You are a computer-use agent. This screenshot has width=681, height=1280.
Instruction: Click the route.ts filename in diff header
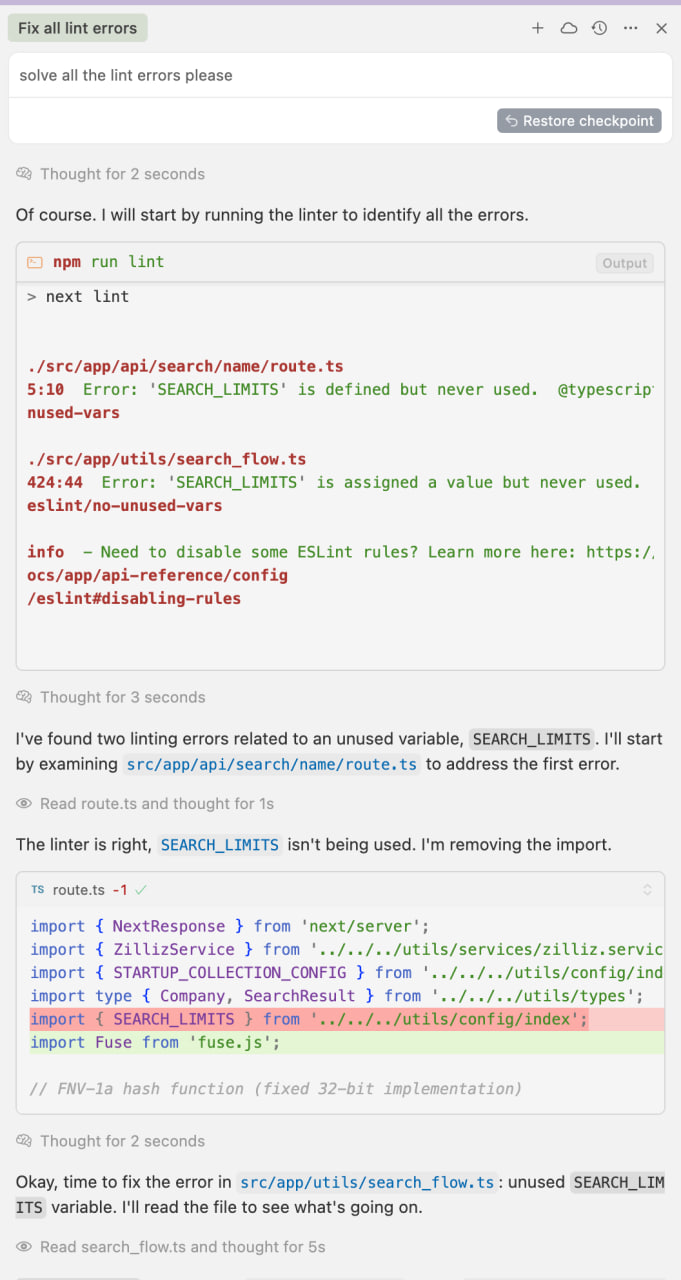(x=78, y=889)
